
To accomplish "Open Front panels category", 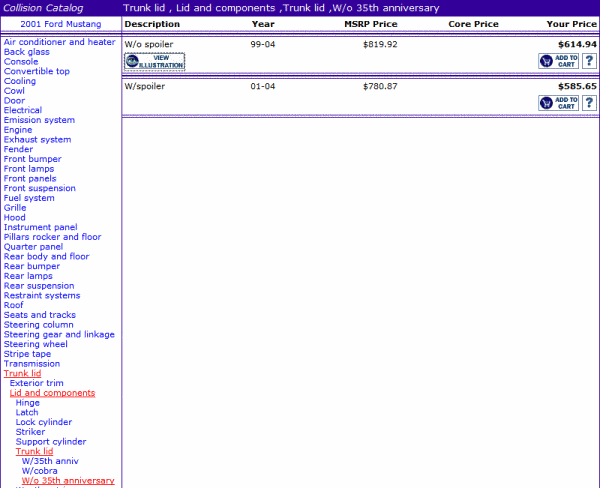I will [x=30, y=179].
